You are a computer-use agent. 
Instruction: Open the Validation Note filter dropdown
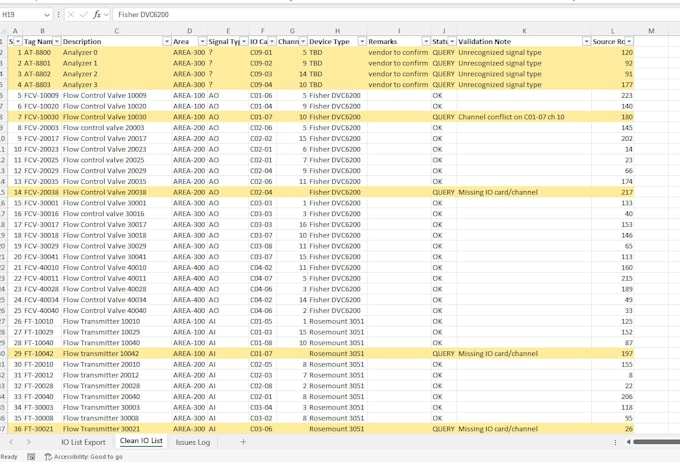point(586,41)
